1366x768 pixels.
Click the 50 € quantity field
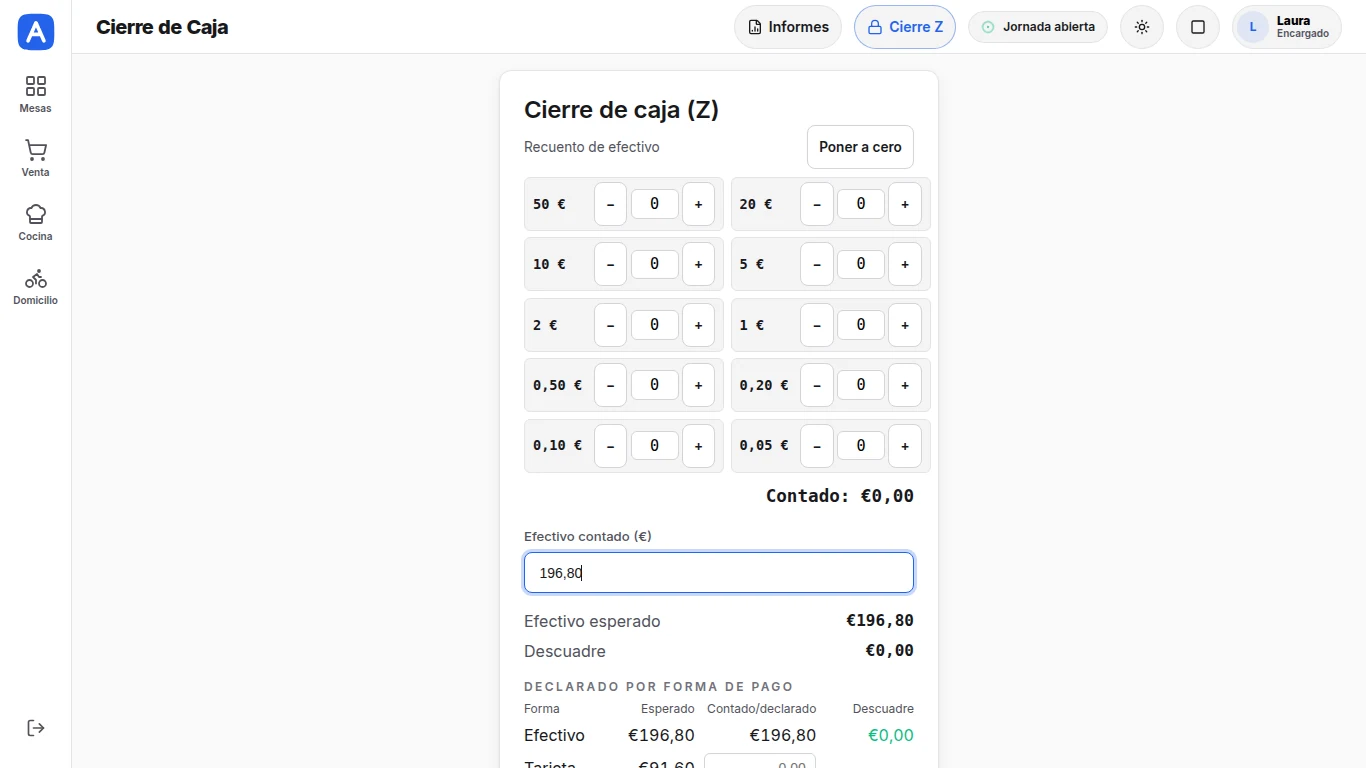coord(655,204)
